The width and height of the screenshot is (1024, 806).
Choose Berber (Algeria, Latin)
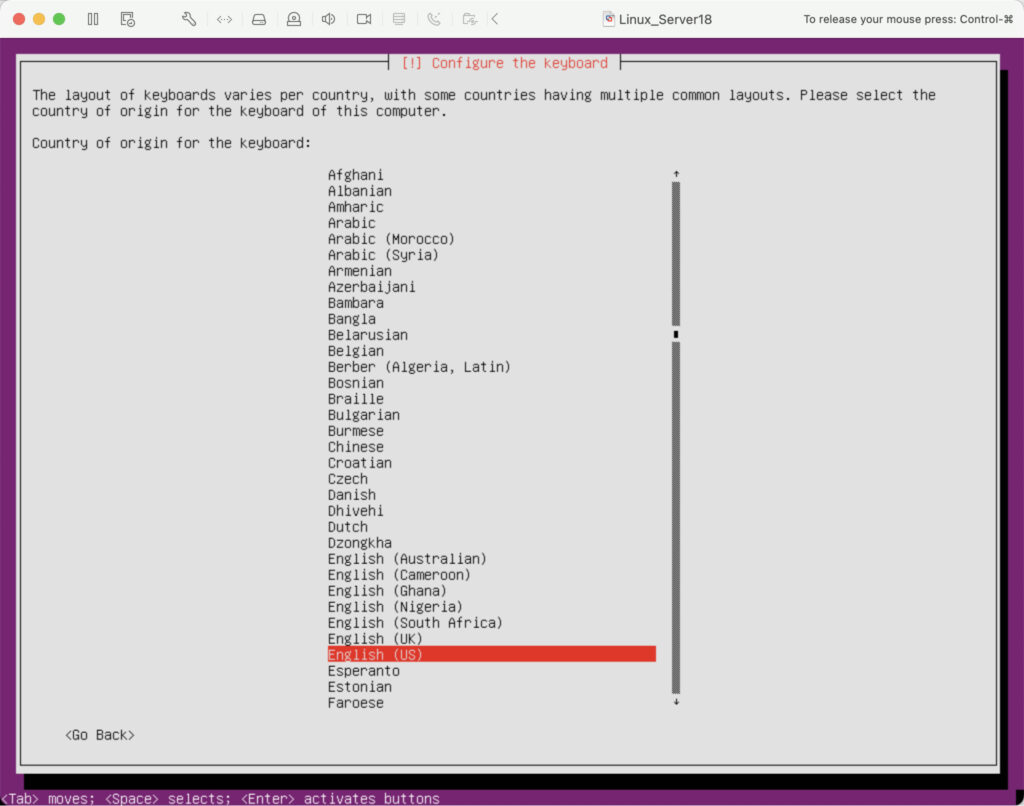(x=491, y=367)
